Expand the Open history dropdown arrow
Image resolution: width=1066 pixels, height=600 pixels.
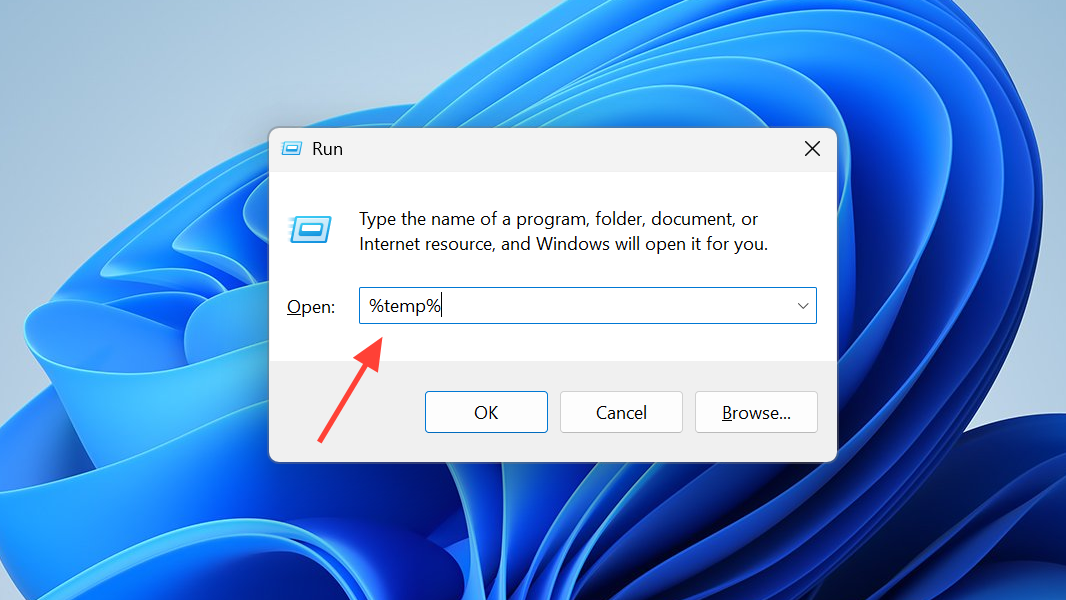(x=802, y=306)
